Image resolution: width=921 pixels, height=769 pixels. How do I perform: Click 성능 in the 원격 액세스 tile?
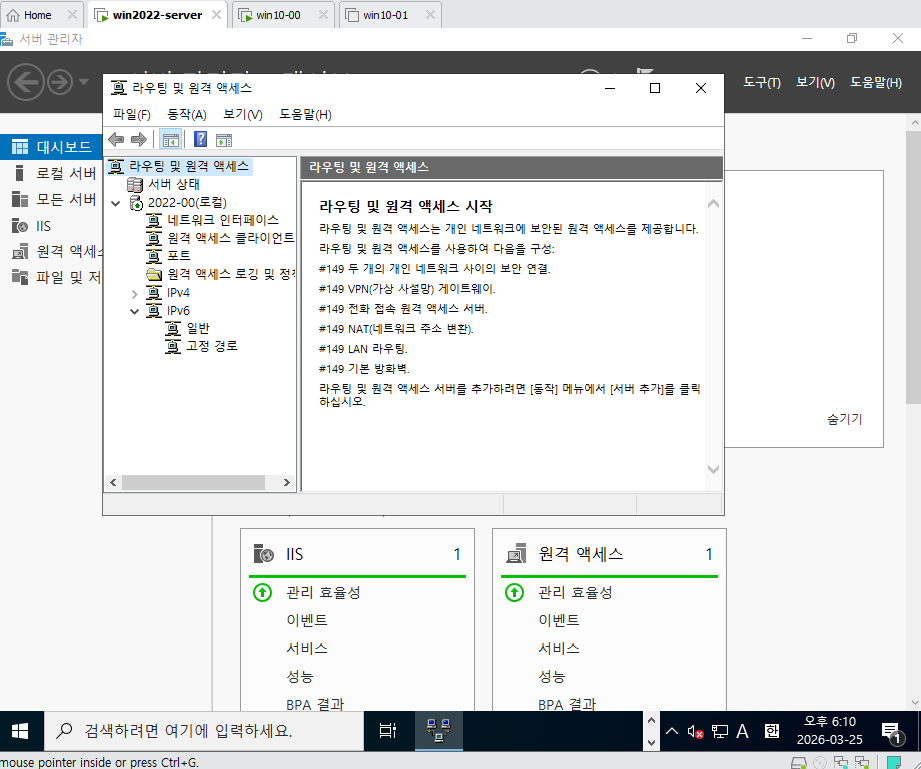(x=552, y=677)
